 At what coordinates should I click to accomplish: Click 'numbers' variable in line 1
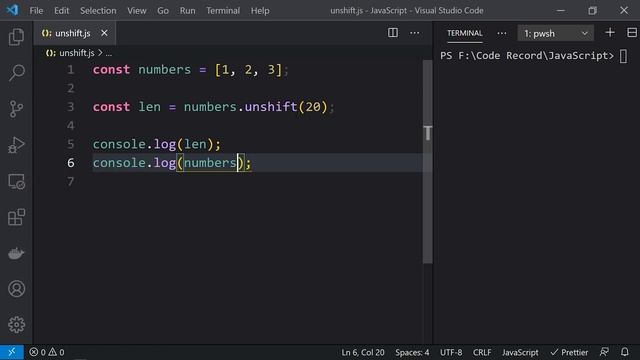pos(164,70)
